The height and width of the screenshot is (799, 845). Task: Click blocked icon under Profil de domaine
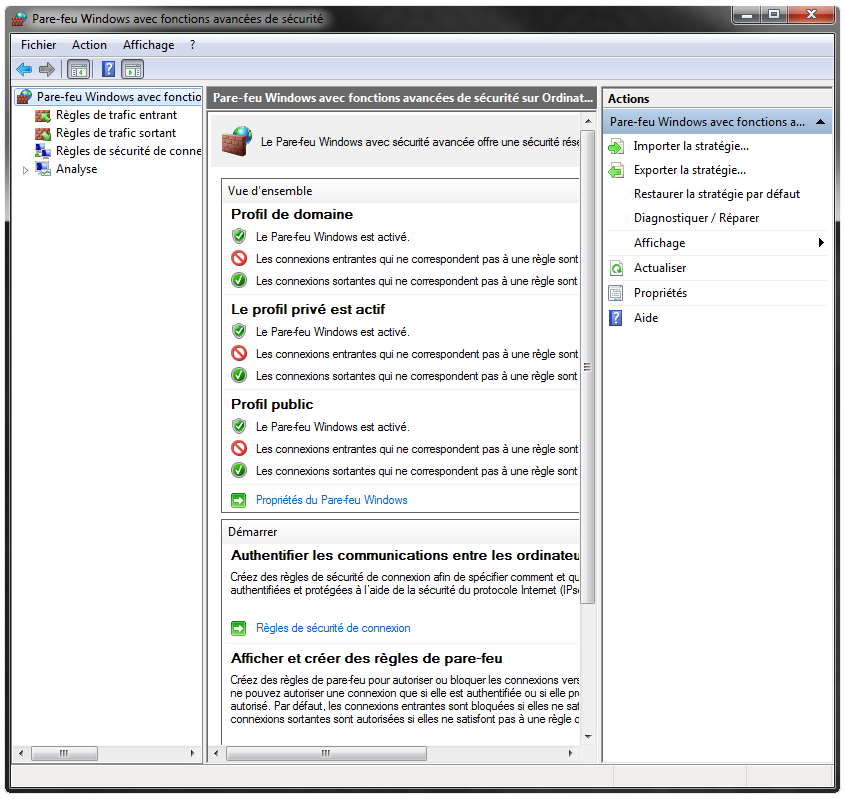[x=239, y=259]
